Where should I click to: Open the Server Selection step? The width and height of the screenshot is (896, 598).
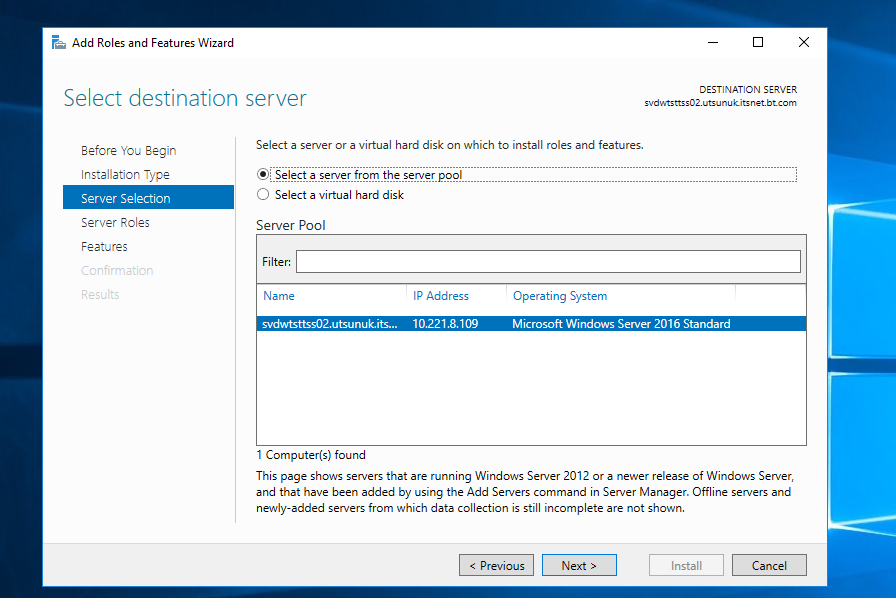click(148, 198)
